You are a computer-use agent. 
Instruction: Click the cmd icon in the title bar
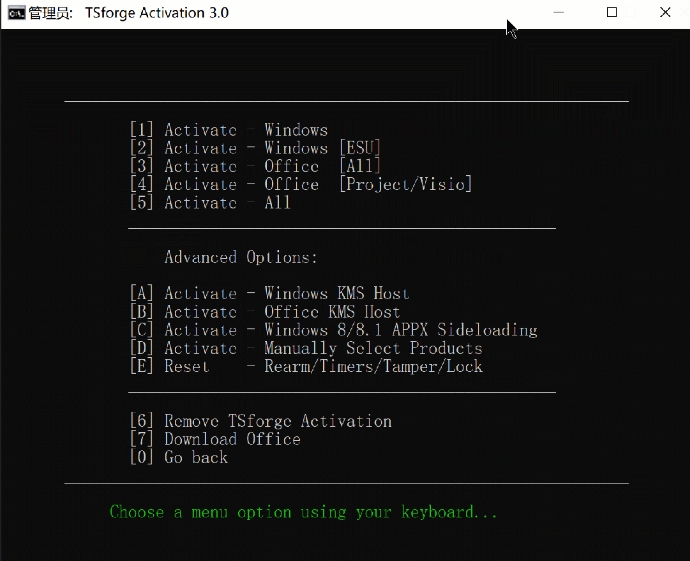pos(17,13)
